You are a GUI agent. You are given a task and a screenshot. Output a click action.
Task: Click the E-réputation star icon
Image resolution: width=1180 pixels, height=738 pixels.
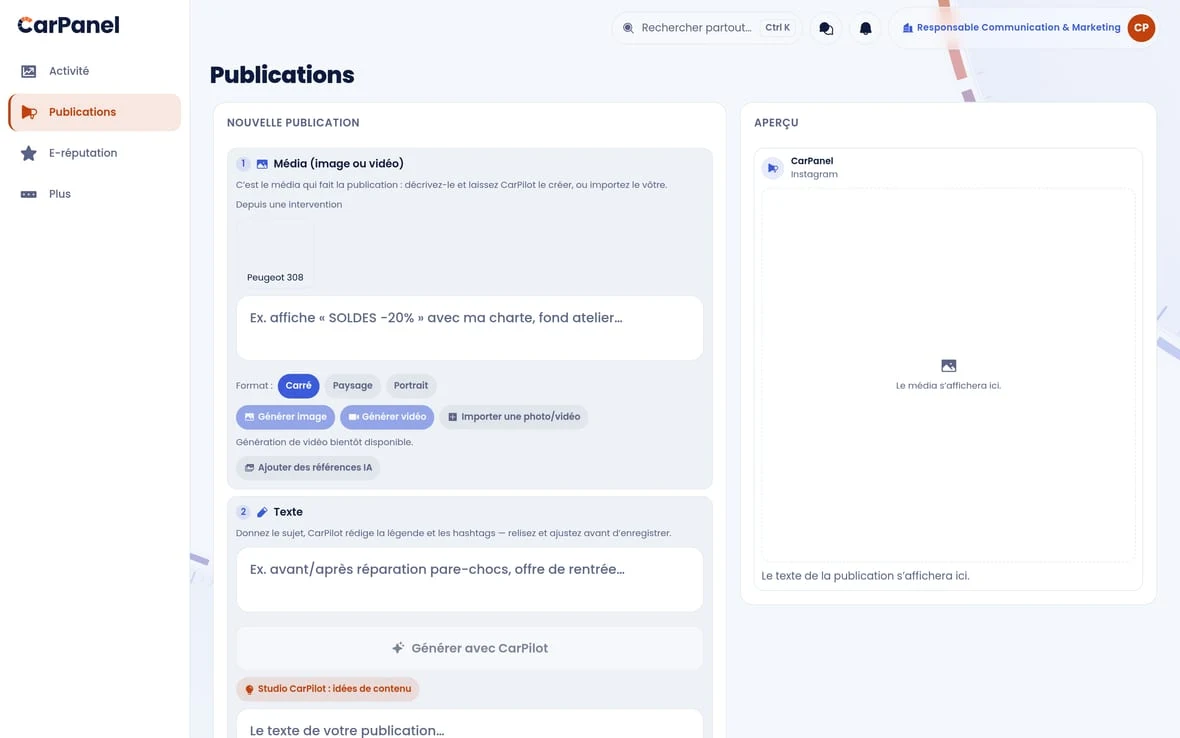[x=29, y=153]
